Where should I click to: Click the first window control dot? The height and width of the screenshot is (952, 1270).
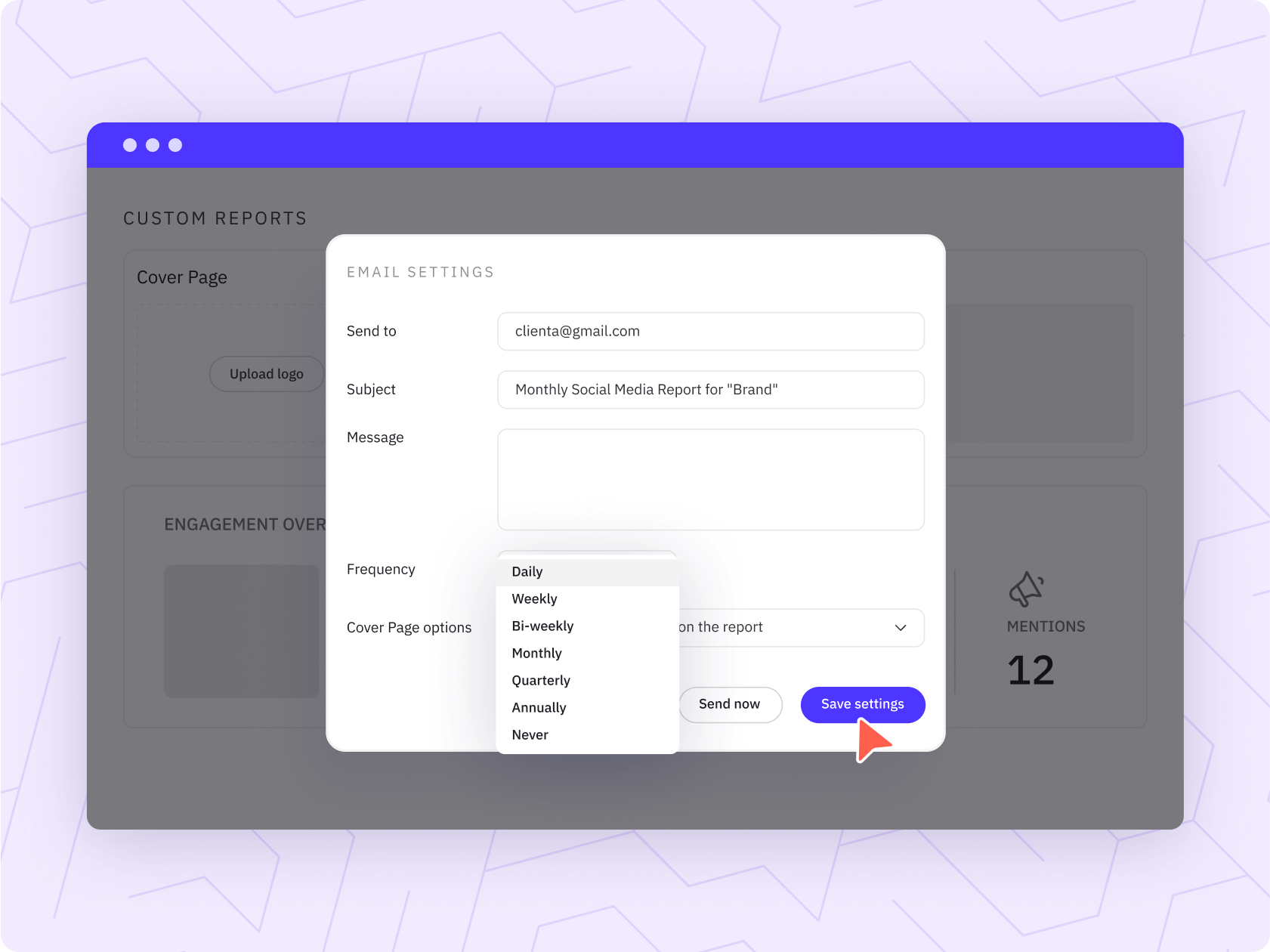130,145
